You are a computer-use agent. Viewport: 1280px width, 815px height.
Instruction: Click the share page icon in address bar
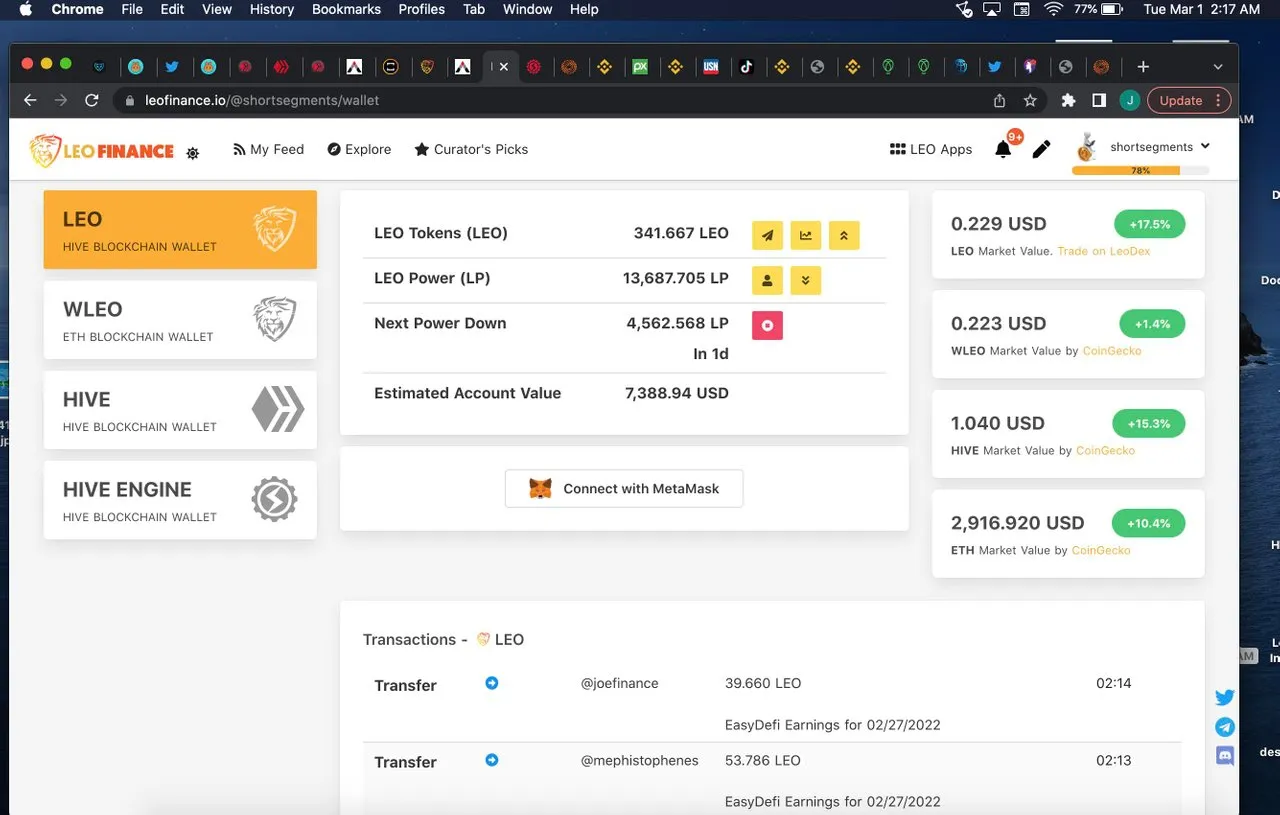pos(999,100)
